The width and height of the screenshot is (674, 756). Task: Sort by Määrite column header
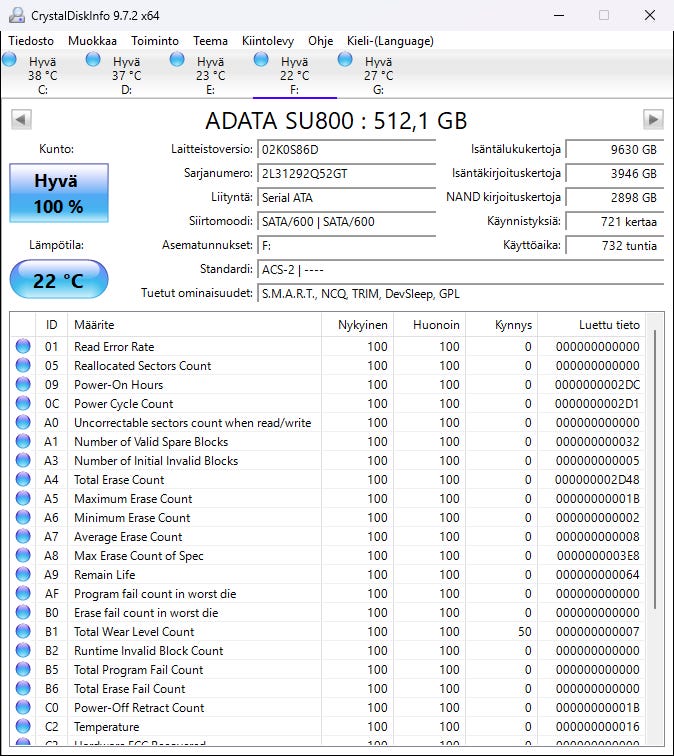(x=195, y=325)
